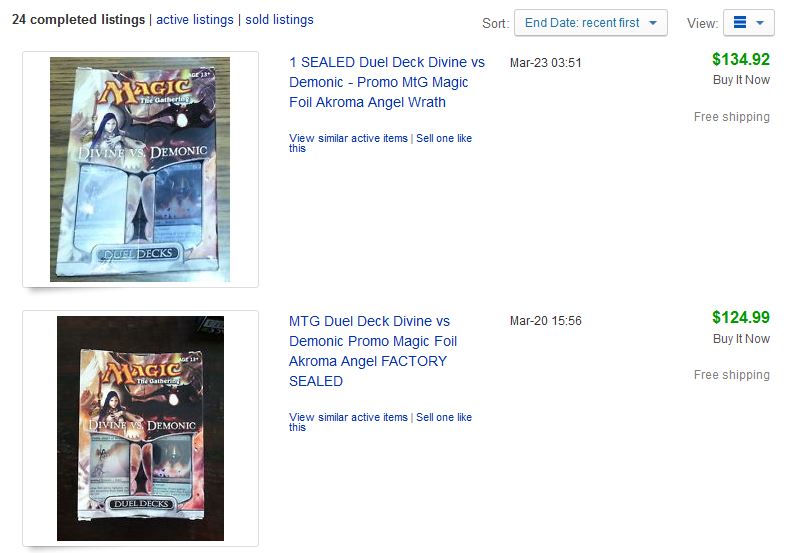Click the Mar-23 03:51 end date
Image resolution: width=793 pixels, height=553 pixels.
pos(546,63)
